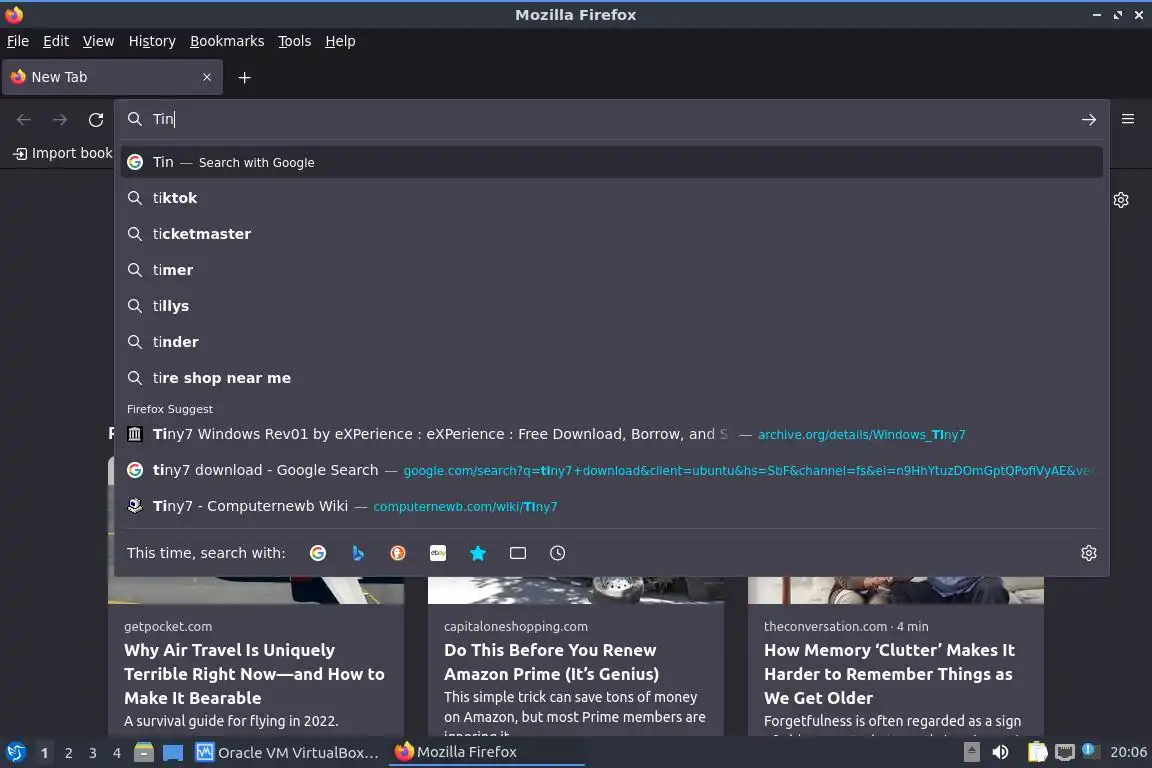Open the Help menu
This screenshot has height=768, width=1152.
coord(340,41)
